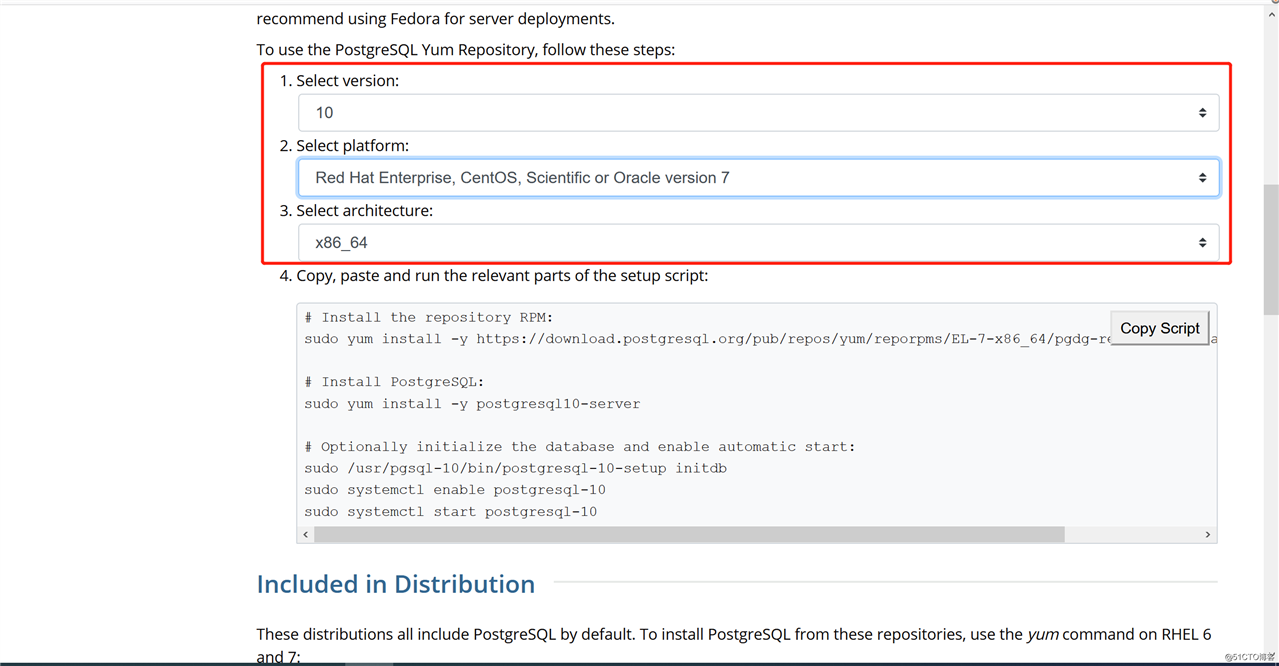The height and width of the screenshot is (666, 1279).
Task: Click the postgresql-10-setup initdb command line
Action: 516,468
